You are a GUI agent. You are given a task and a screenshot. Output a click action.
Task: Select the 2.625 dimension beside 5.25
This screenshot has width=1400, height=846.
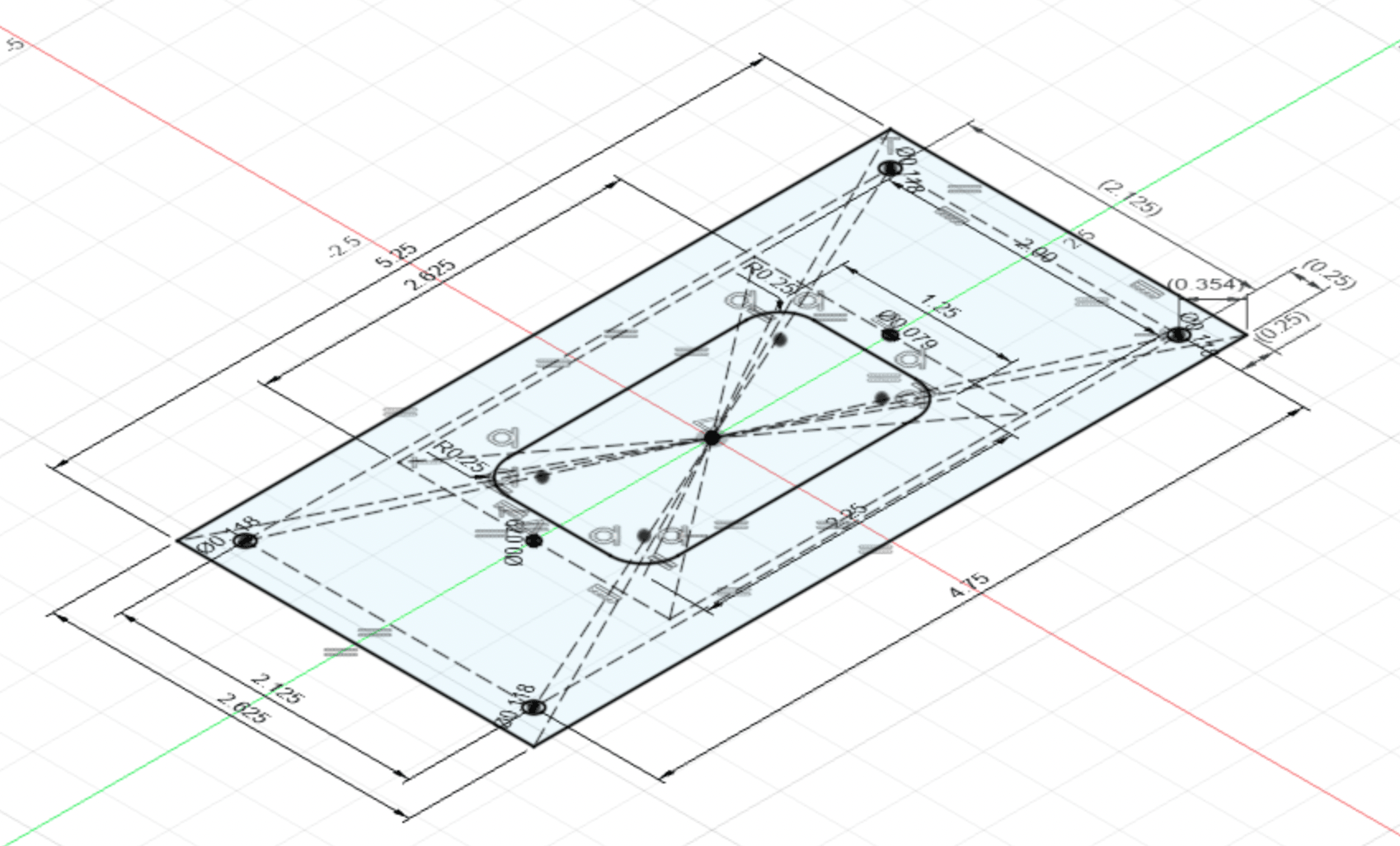(428, 275)
